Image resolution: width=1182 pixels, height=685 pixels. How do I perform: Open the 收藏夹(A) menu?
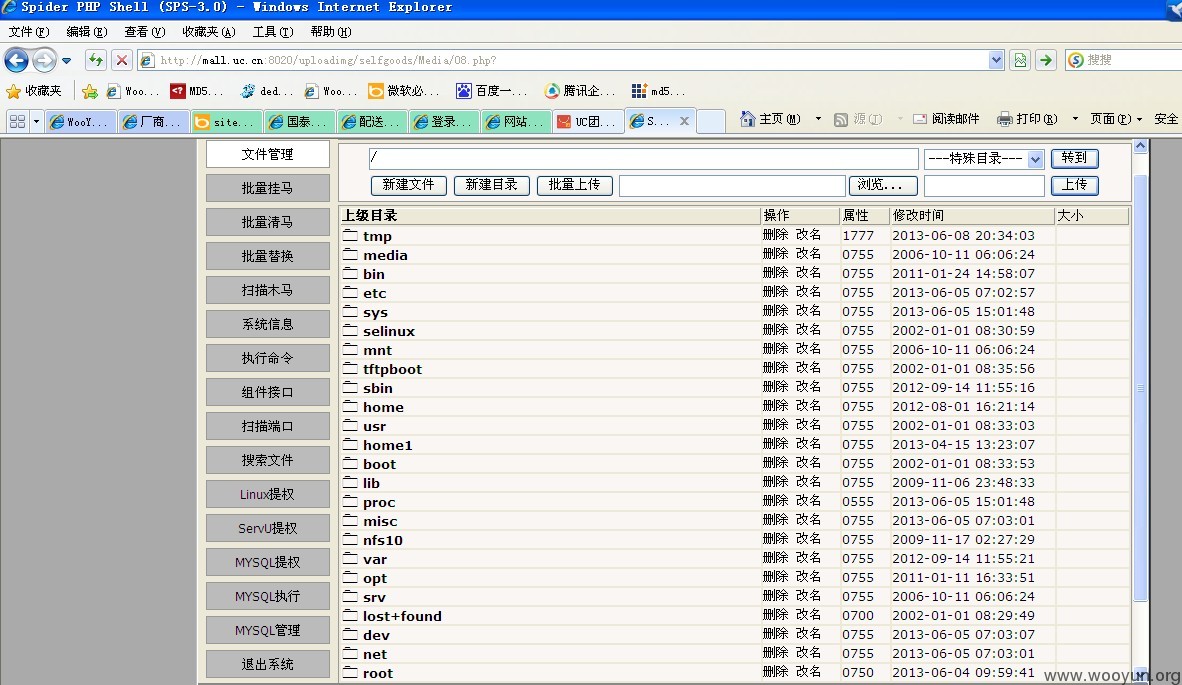pyautogui.click(x=209, y=32)
